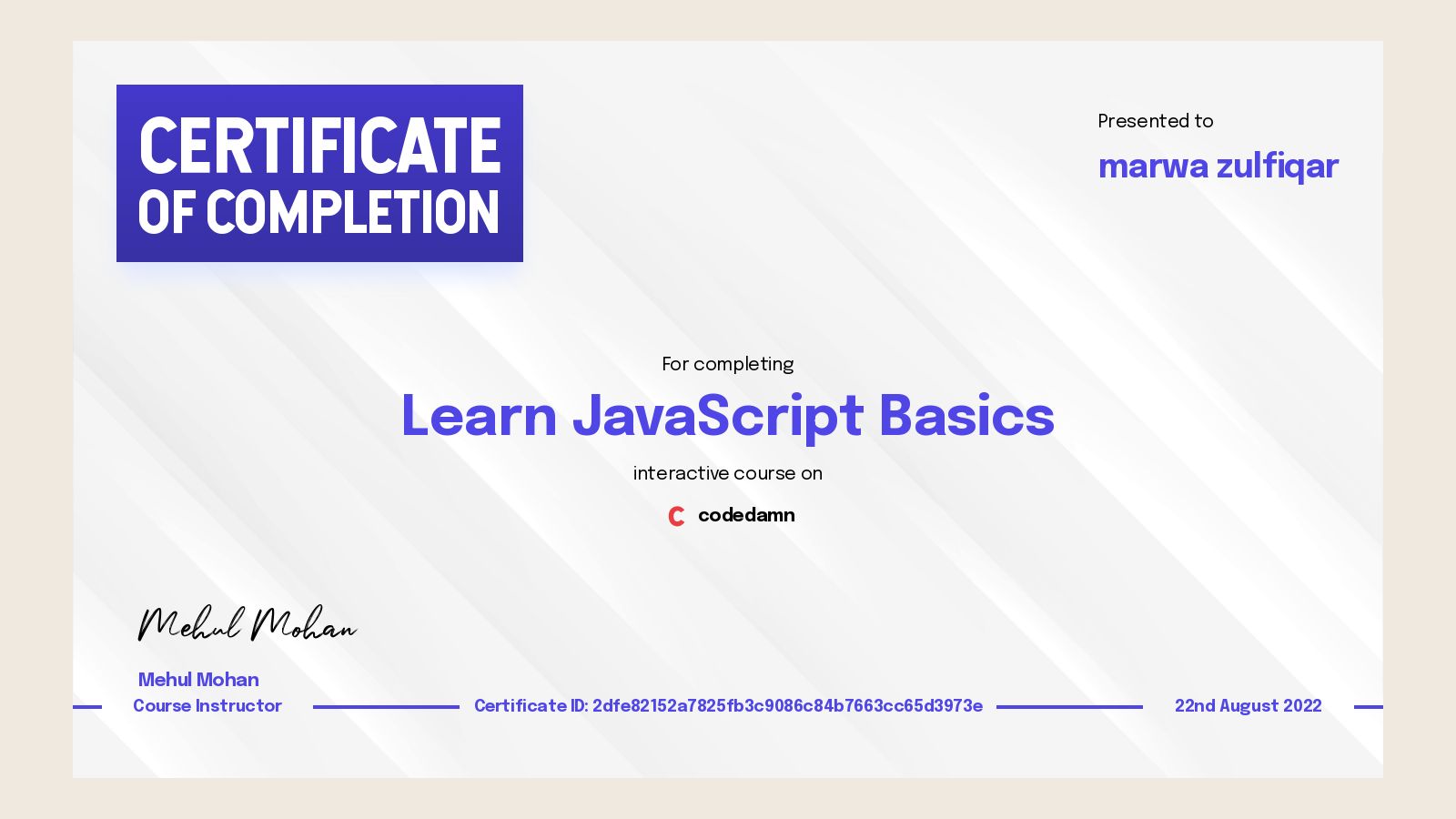Click the printed name 'Mehul Mohan'
This screenshot has height=819, width=1456.
point(198,680)
